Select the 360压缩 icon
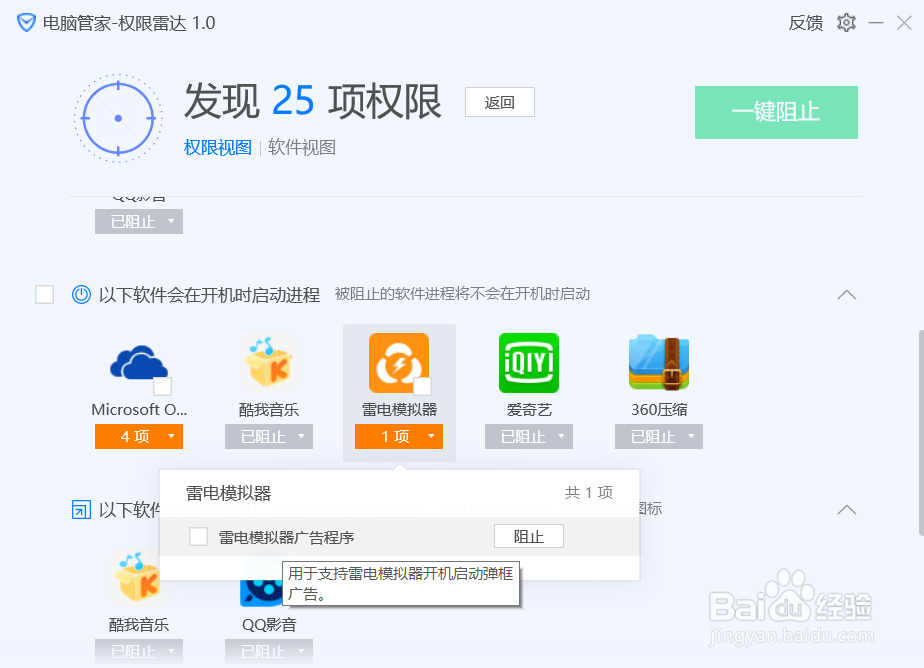This screenshot has height=668, width=924. coord(659,363)
